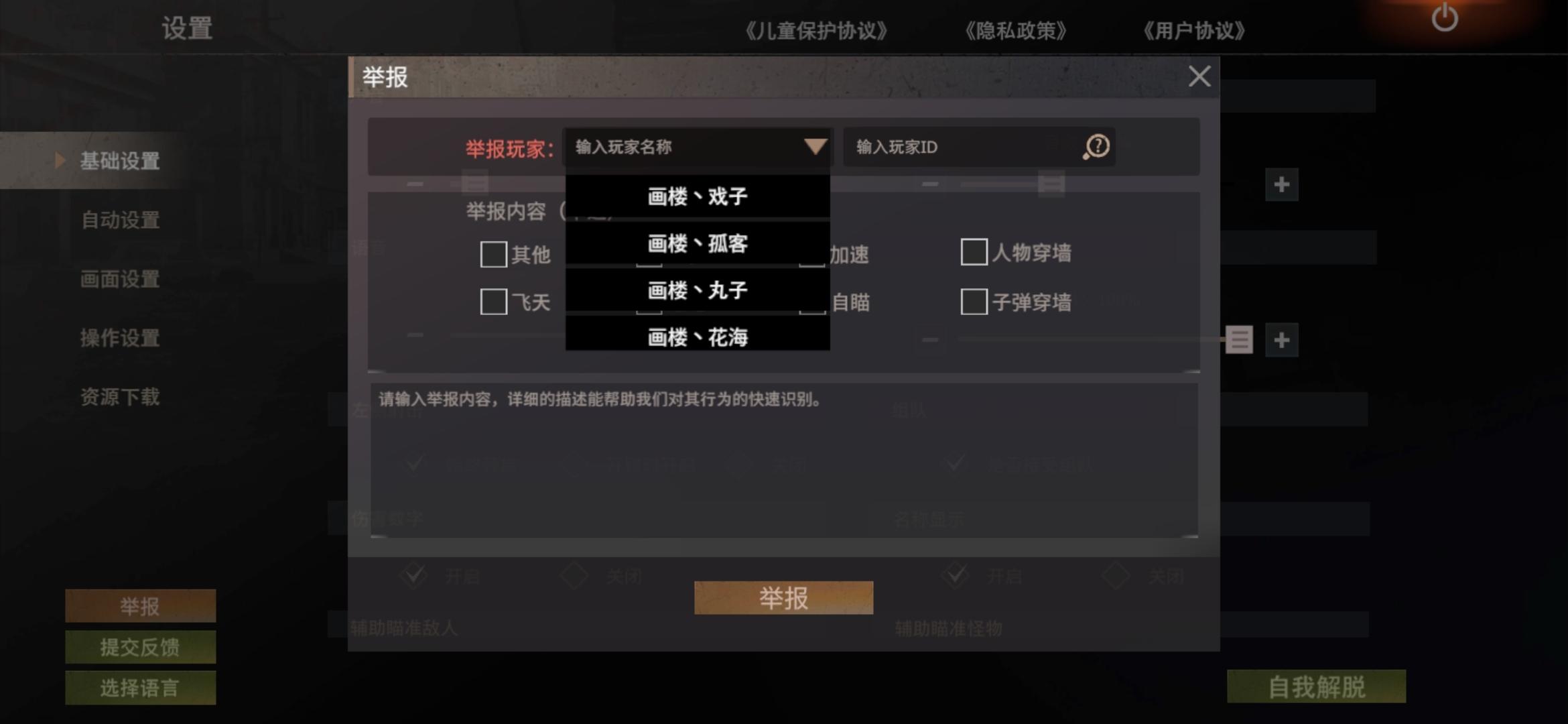The width and height of the screenshot is (1568, 724).
Task: Click the upper plus stepper icon
Action: pyautogui.click(x=1281, y=184)
